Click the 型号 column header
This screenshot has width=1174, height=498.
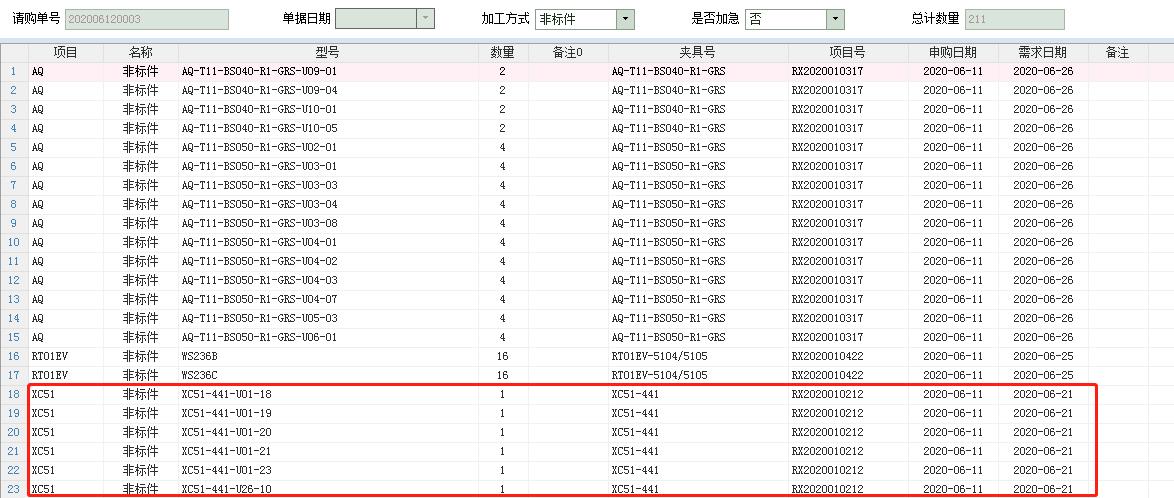click(327, 53)
